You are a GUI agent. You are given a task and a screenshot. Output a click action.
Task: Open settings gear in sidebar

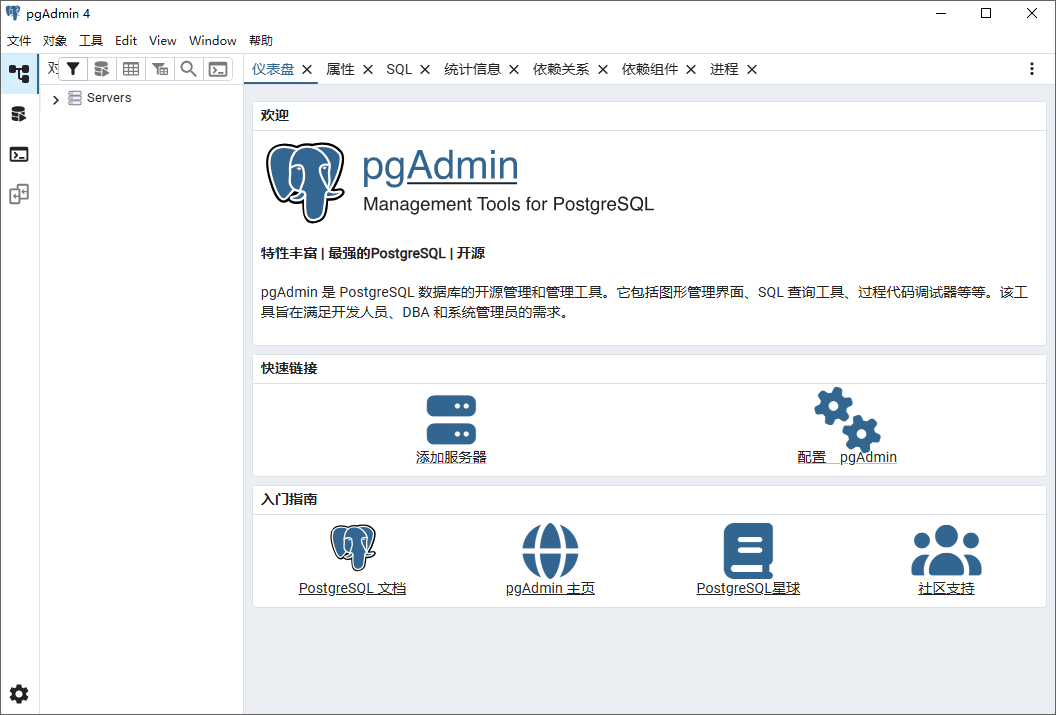pos(19,693)
